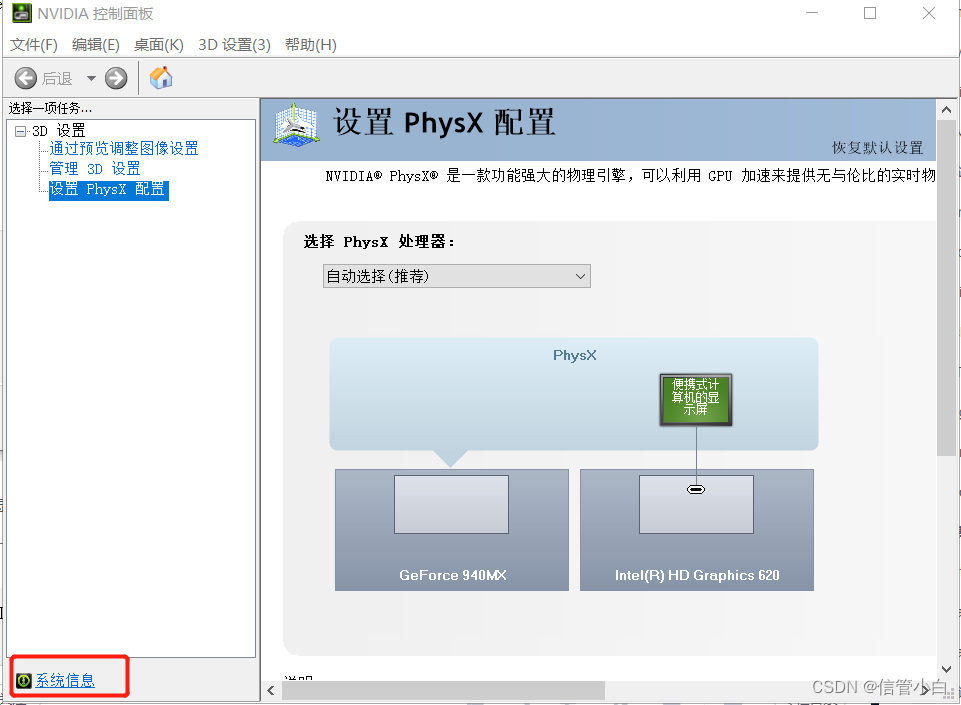Click the display connector icon on Intel GPU

696,489
